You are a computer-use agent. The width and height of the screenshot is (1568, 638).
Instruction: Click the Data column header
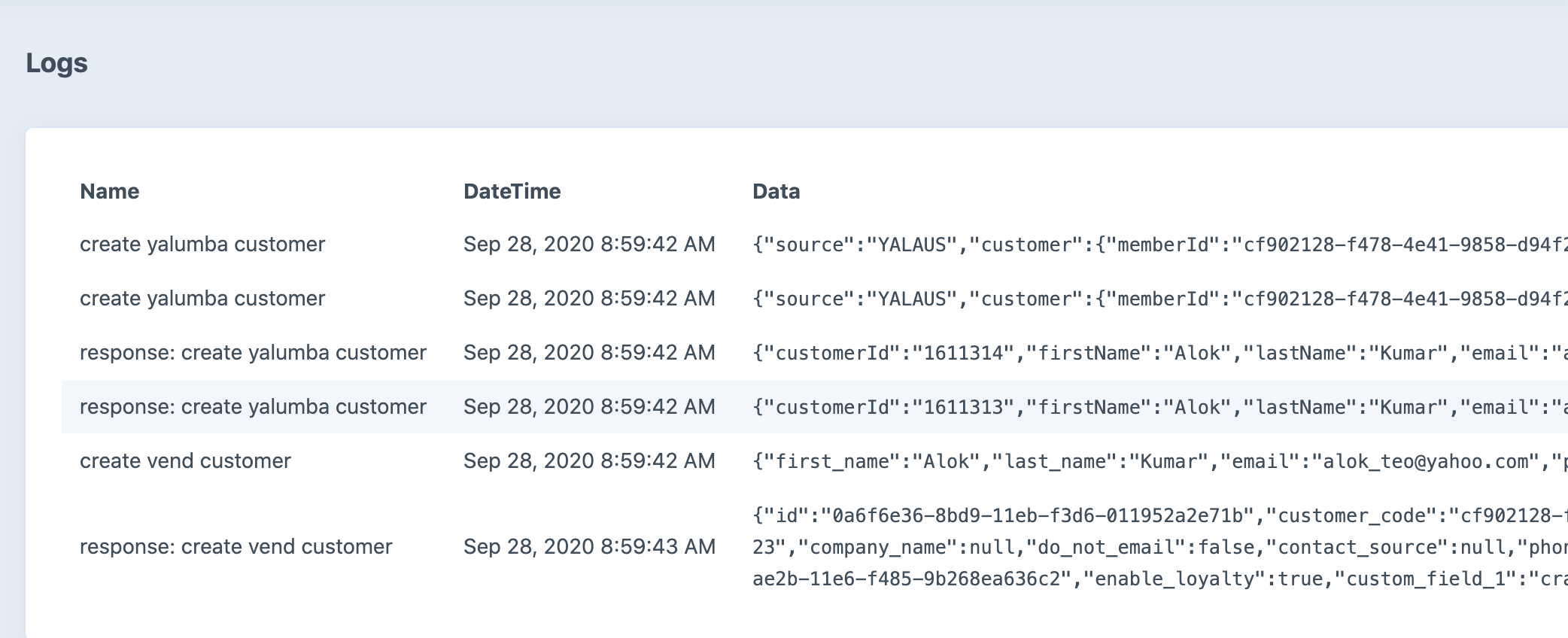tap(776, 191)
